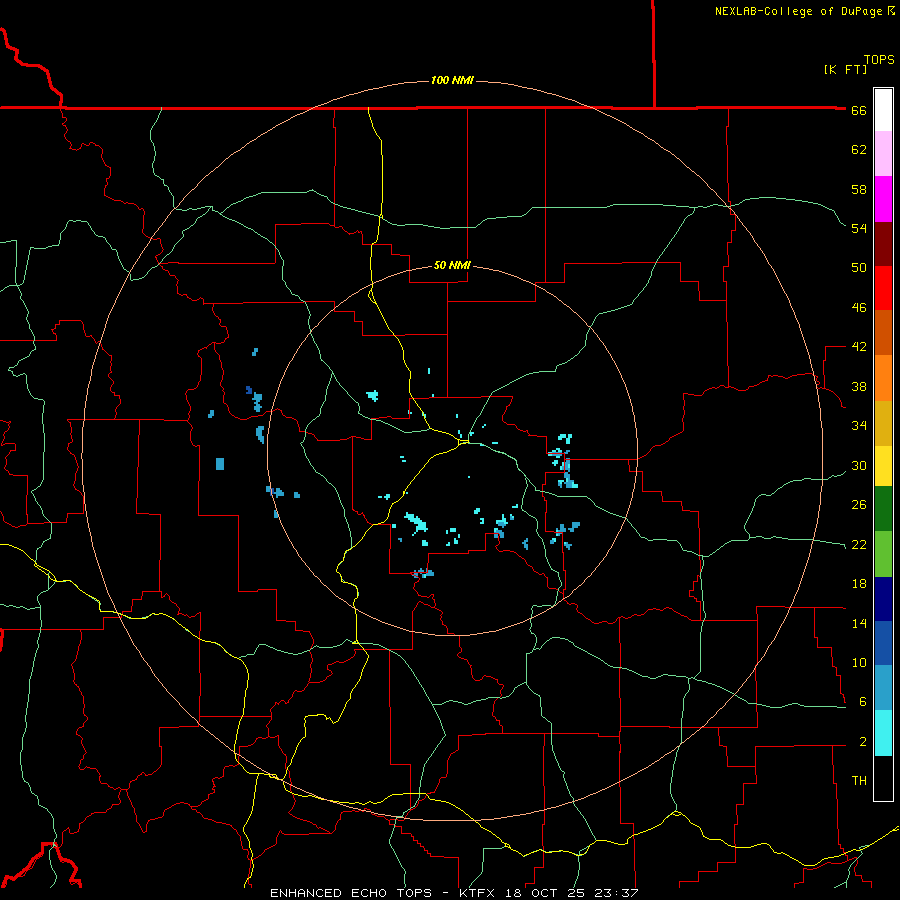The height and width of the screenshot is (900, 900).
Task: Click the 30 legend scale value
Action: (x=859, y=465)
